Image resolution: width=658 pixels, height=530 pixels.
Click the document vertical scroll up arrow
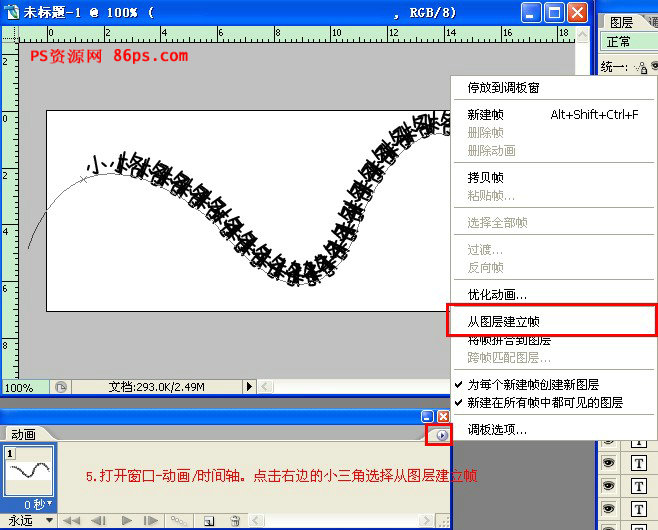tap(582, 34)
